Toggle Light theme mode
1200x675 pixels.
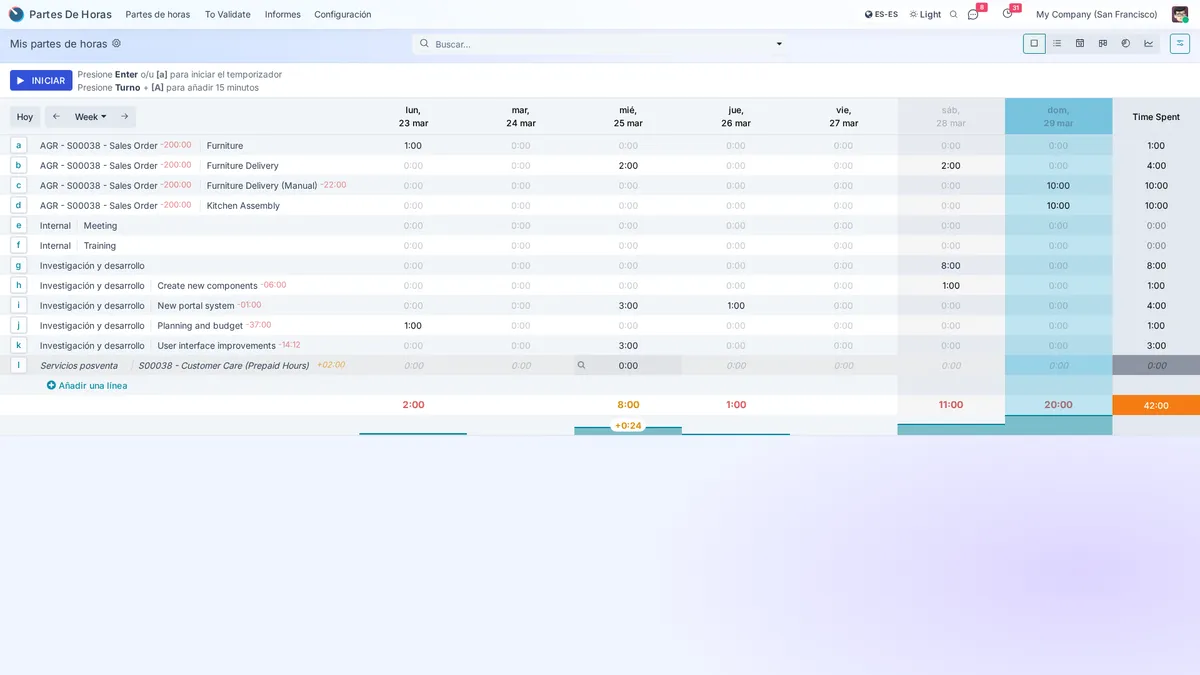[x=927, y=13]
